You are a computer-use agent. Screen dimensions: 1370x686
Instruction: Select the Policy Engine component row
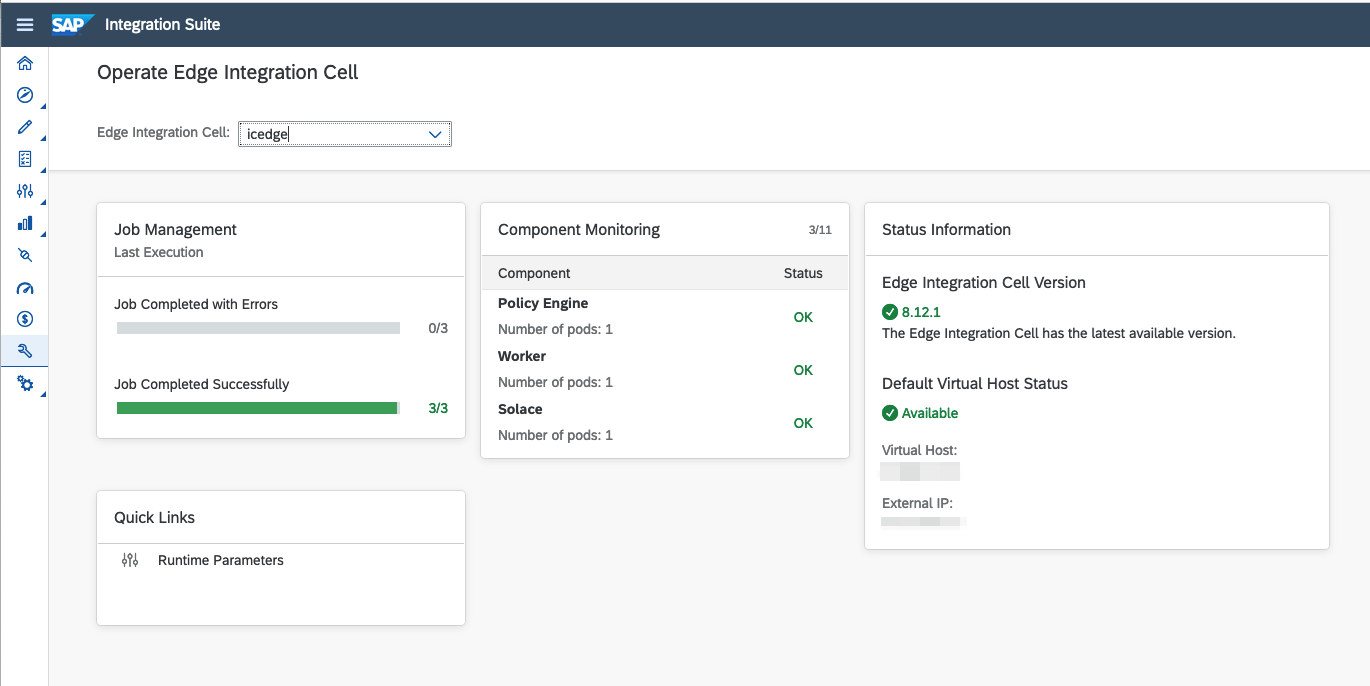point(665,316)
